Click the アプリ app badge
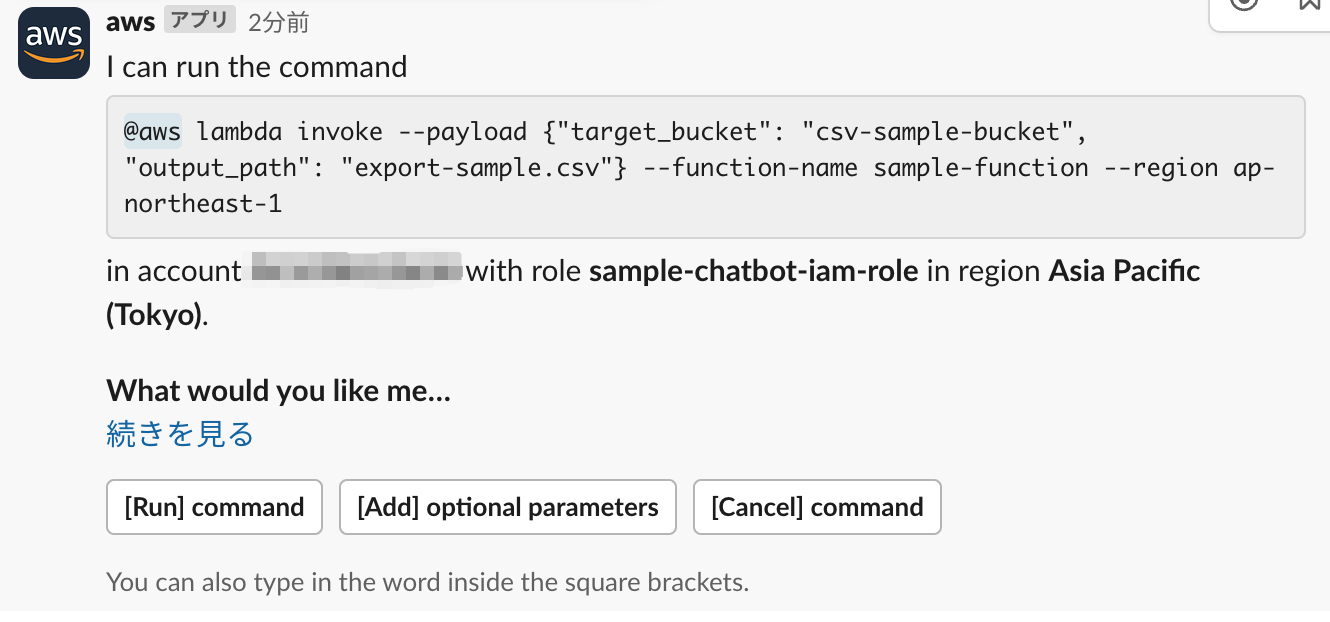The height and width of the screenshot is (622, 1330). tap(200, 20)
